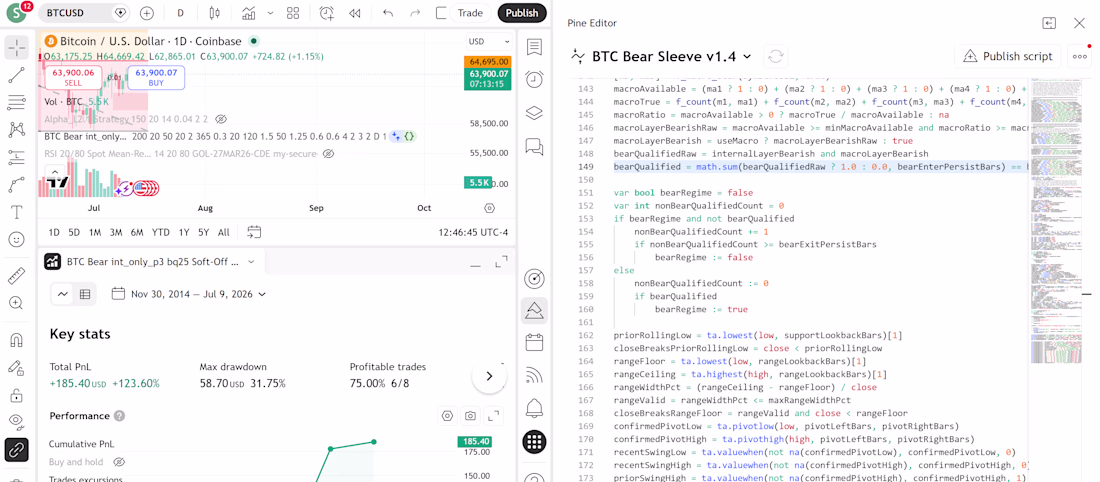Viewport: 1100px width, 482px height.
Task: Toggle Magnet mode for drawings
Action: (x=17, y=340)
